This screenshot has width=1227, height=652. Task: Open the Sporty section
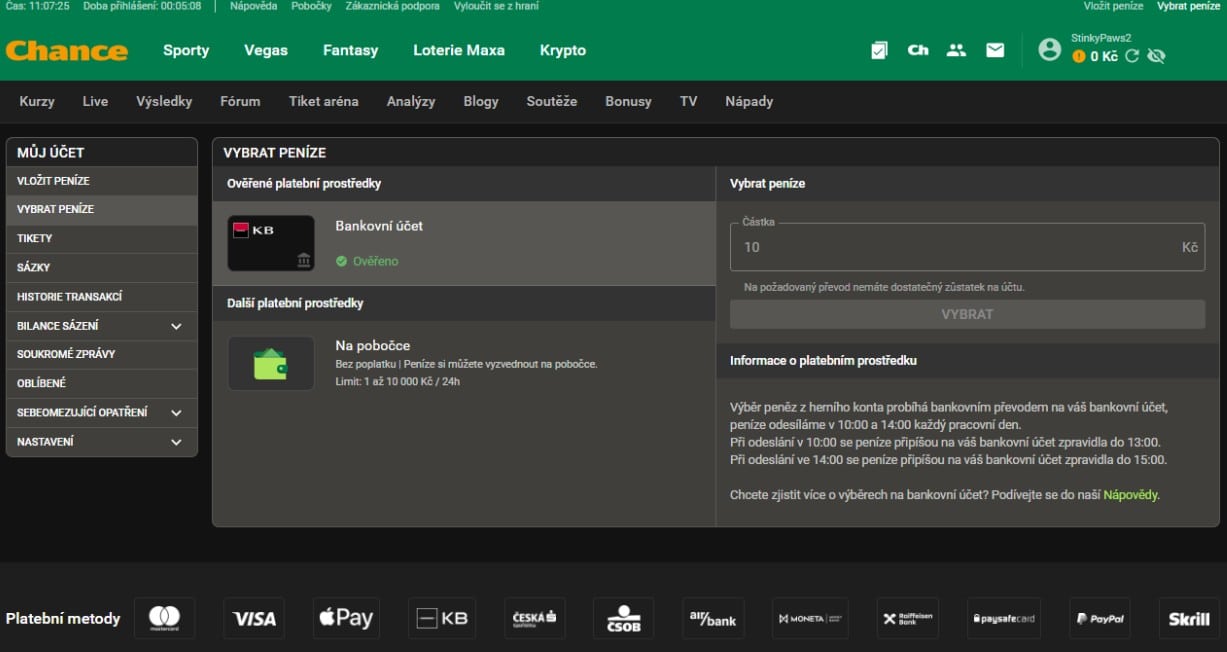coord(186,50)
